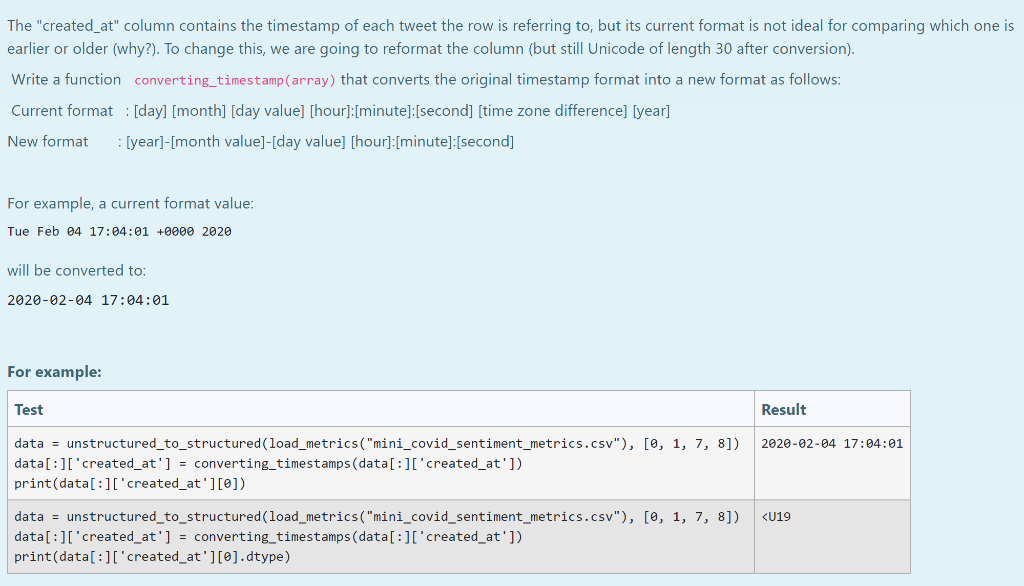Image resolution: width=1024 pixels, height=586 pixels.
Task: Click the 'will be converted to:' text
Action: click(x=76, y=270)
